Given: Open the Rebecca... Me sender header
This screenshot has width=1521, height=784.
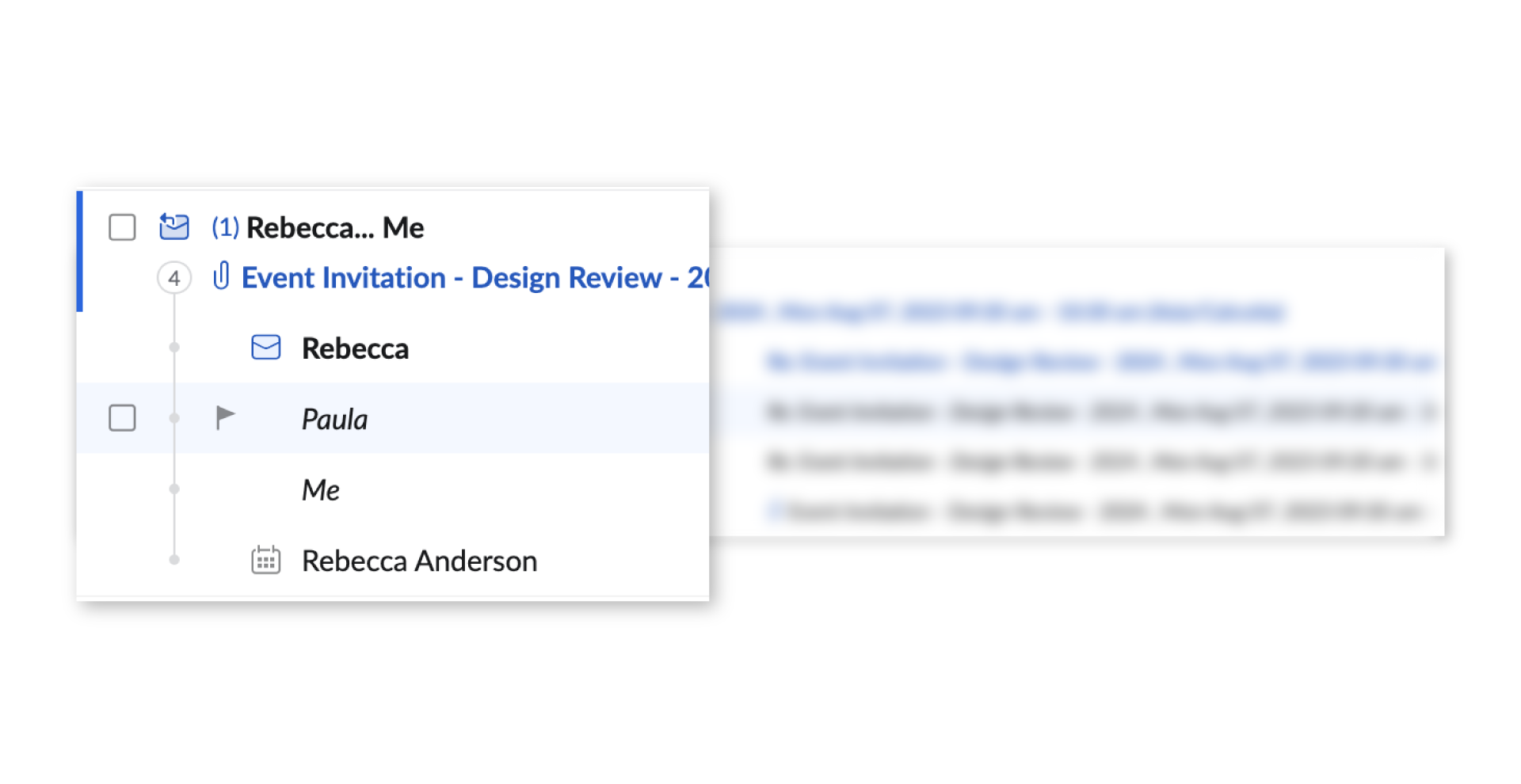Looking at the screenshot, I should 335,228.
